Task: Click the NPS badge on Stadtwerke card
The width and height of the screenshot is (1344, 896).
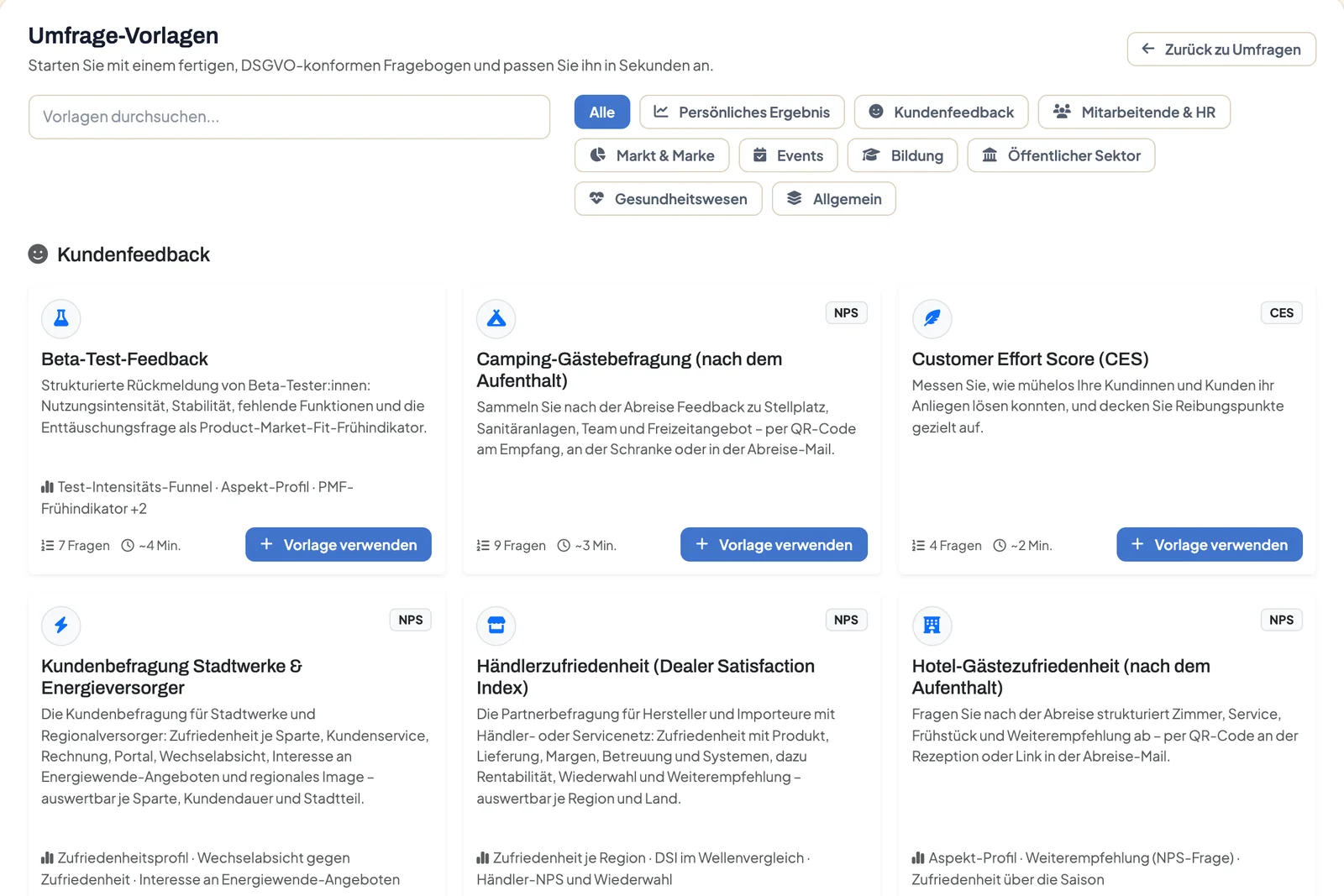Action: coord(411,620)
